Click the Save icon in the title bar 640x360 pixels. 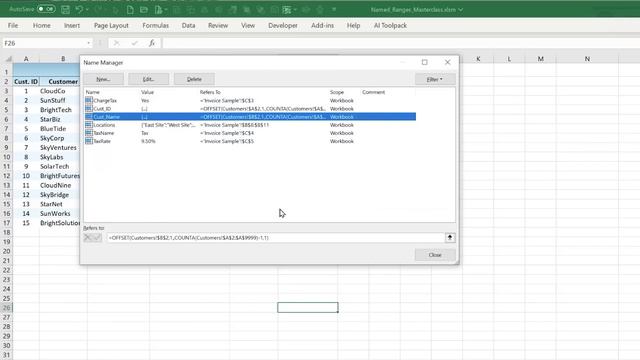coord(65,9)
